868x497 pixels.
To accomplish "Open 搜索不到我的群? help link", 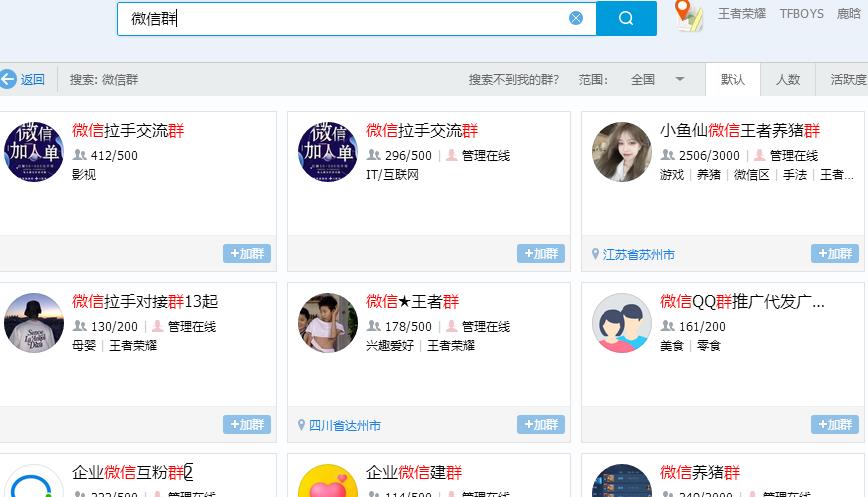I will click(514, 80).
